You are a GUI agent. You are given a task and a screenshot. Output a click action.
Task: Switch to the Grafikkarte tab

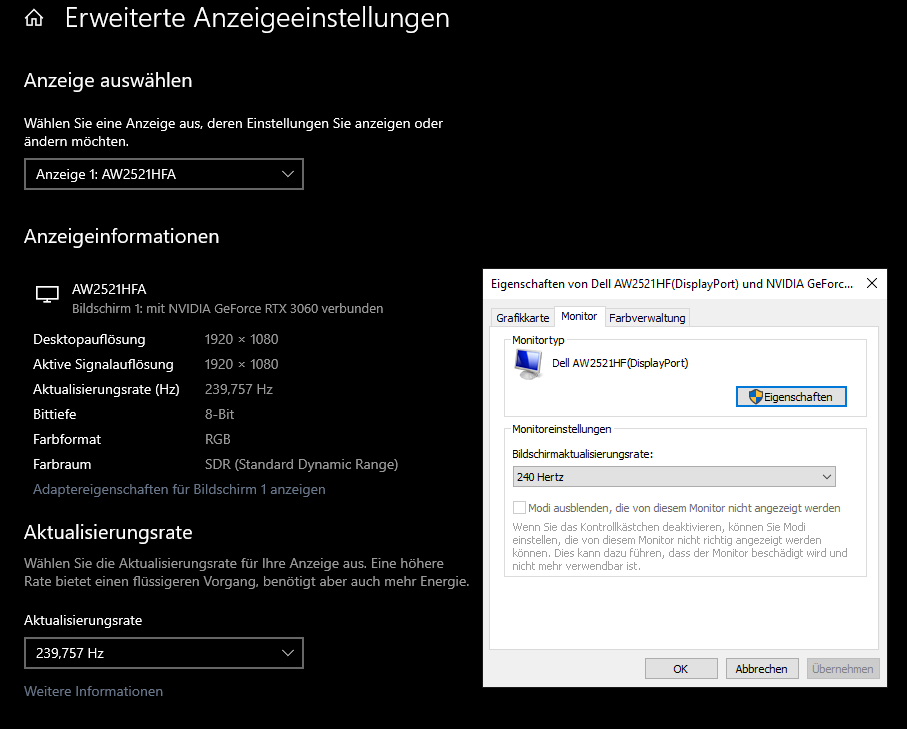522,316
